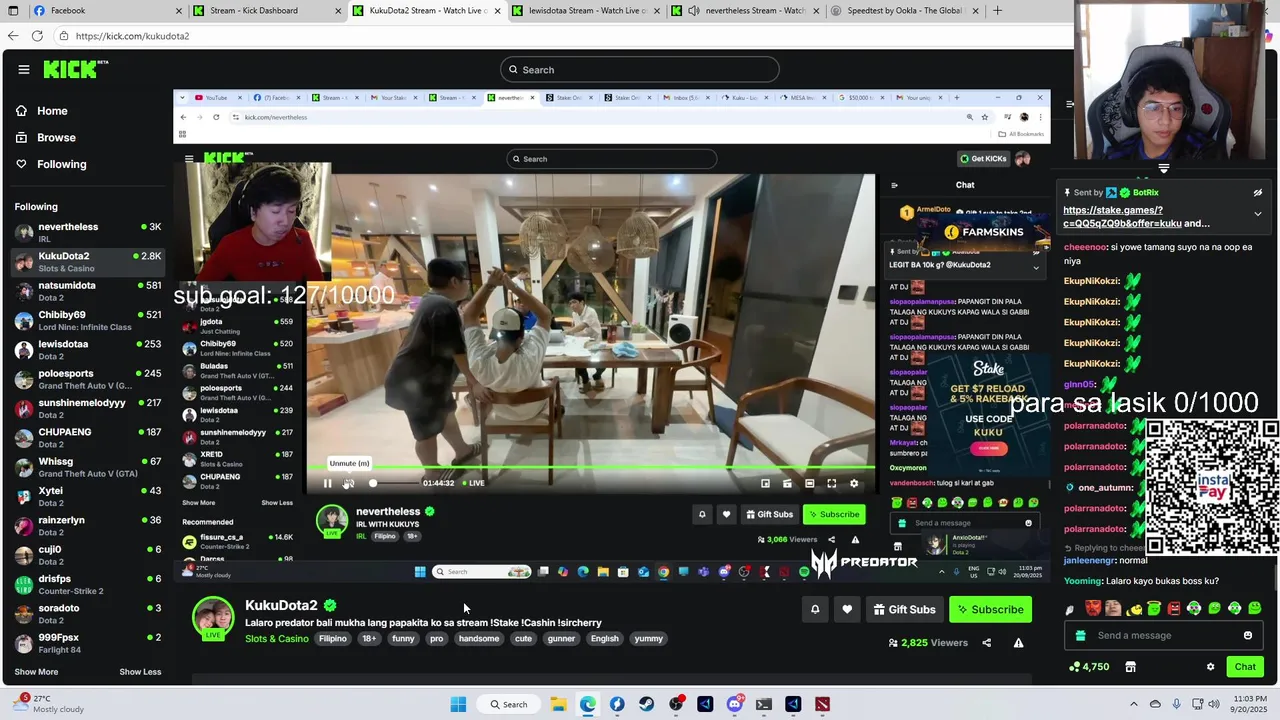1280x720 pixels.
Task: Show hidden system tray icons
Action: (1133, 704)
